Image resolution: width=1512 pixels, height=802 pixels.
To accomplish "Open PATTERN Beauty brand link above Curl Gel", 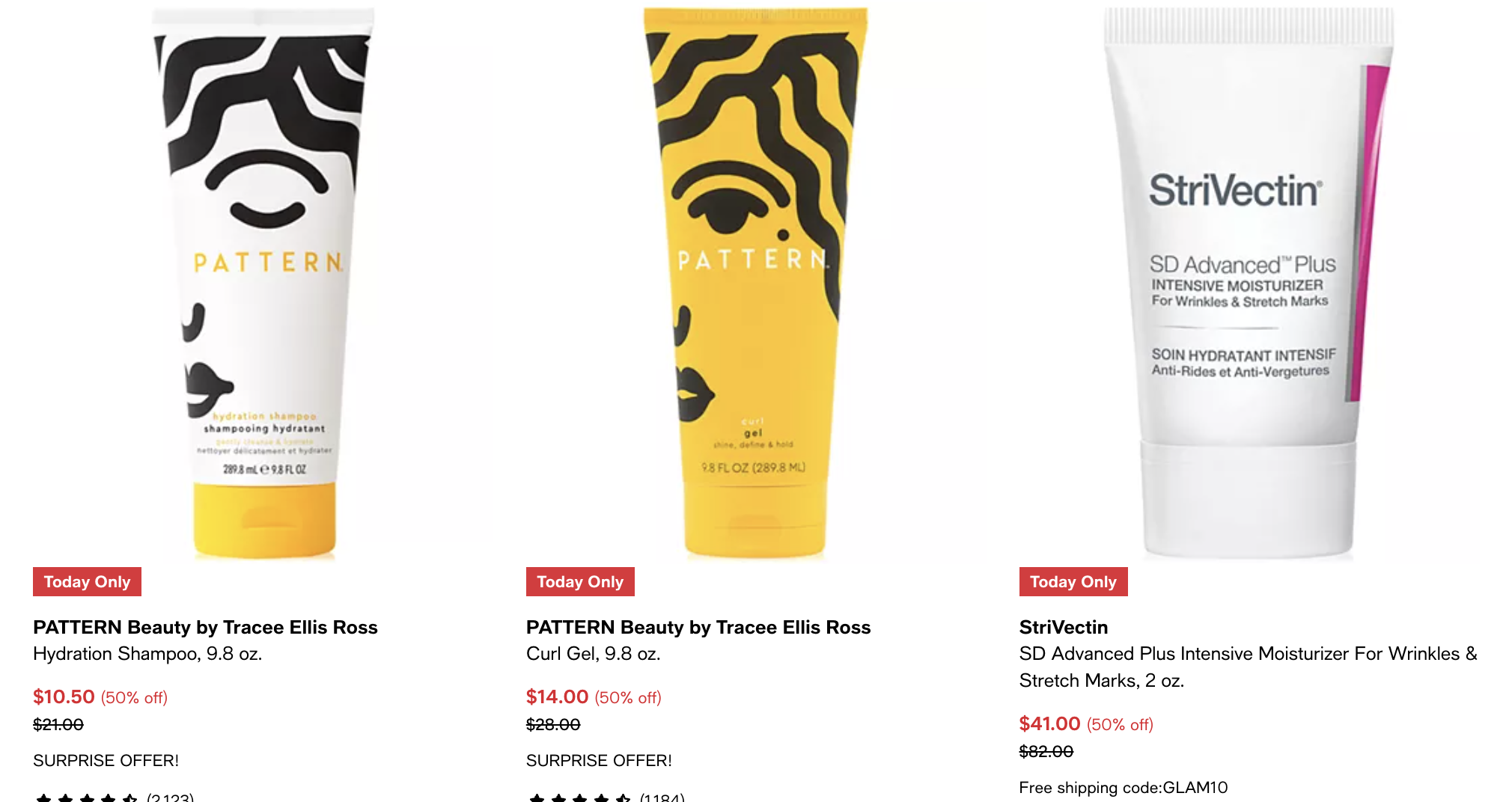I will coord(698,627).
